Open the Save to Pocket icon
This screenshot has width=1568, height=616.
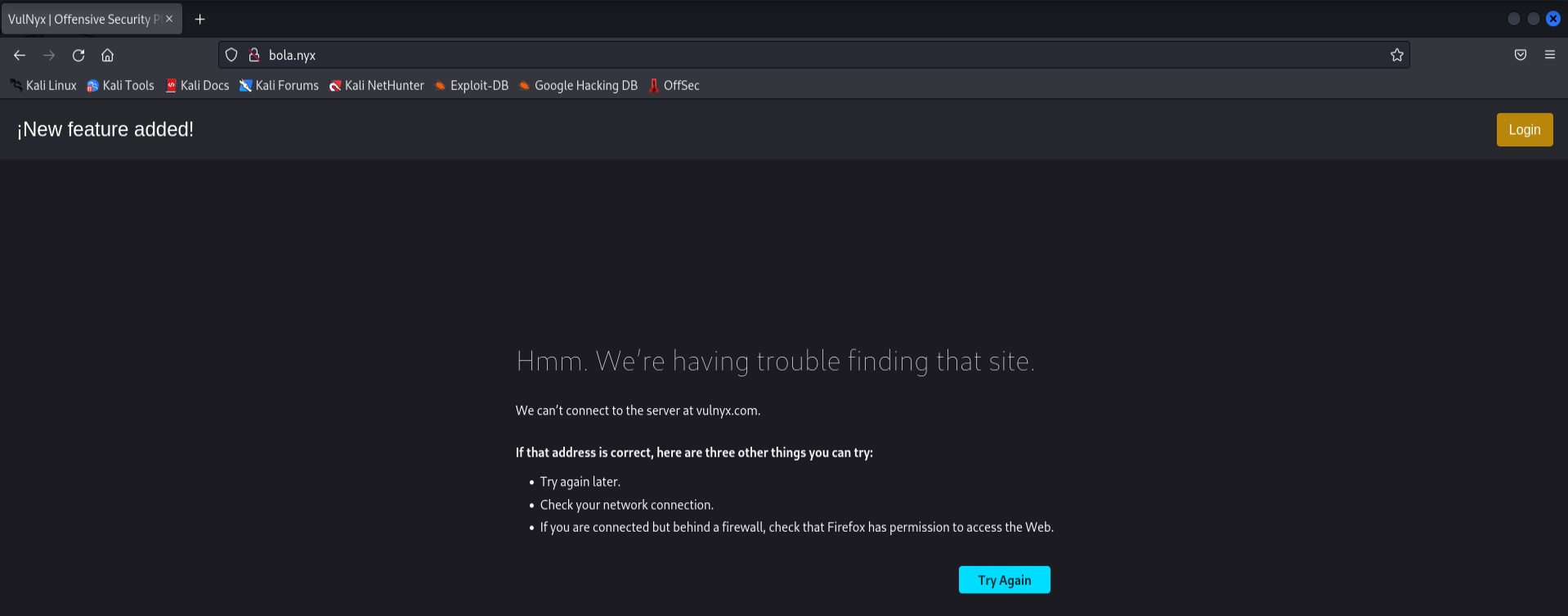pos(1520,55)
